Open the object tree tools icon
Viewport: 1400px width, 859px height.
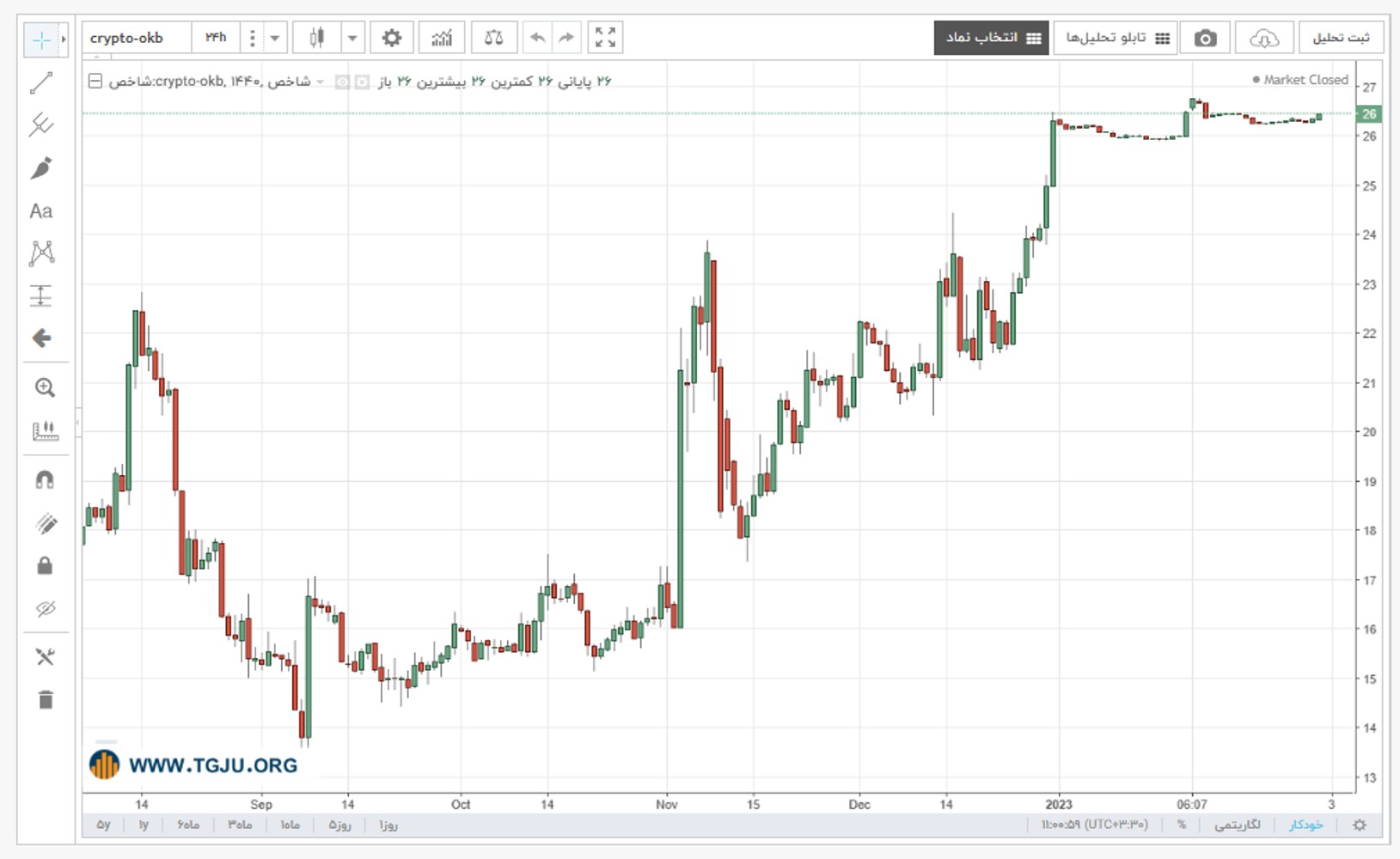click(45, 657)
